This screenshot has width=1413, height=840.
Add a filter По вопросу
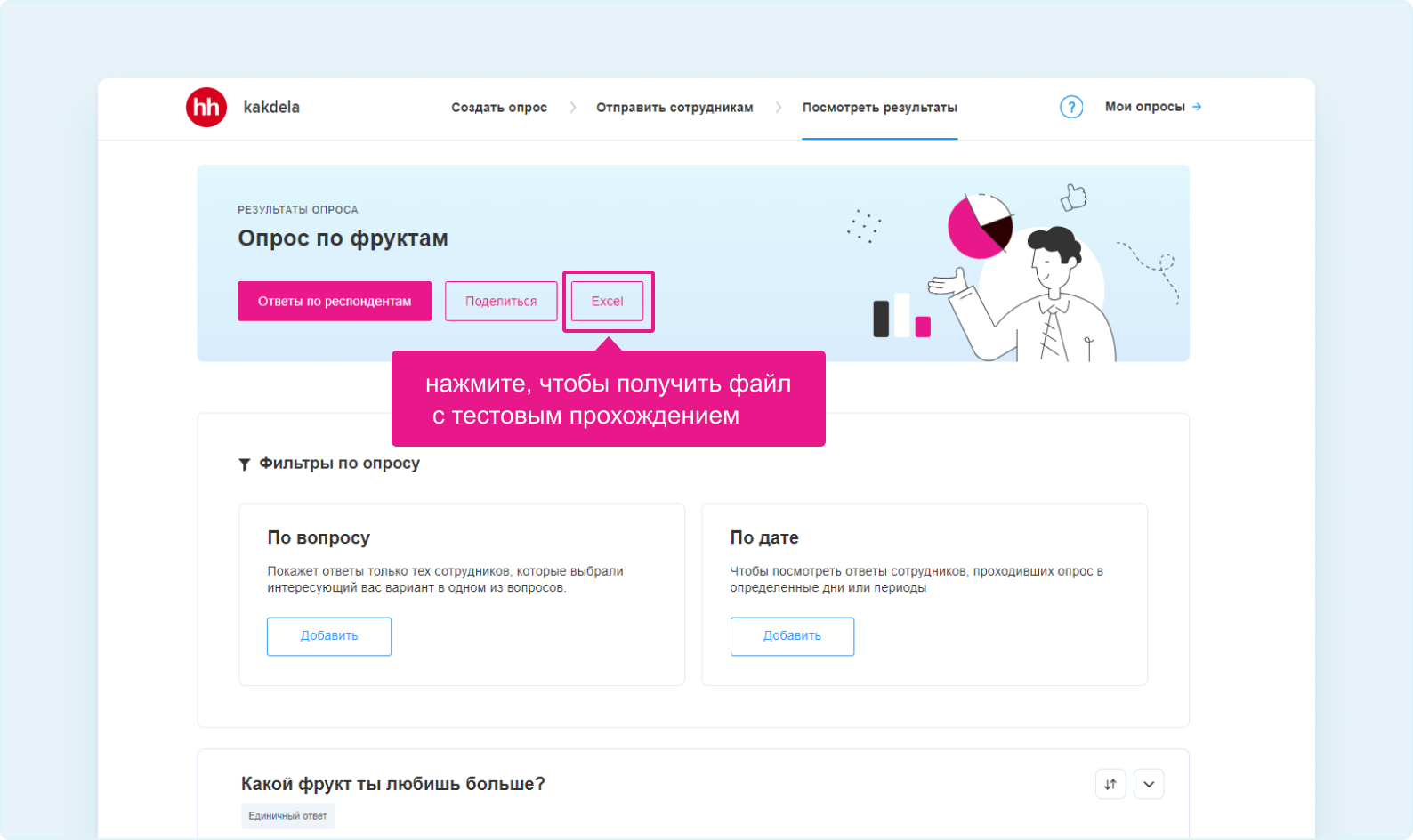point(329,636)
